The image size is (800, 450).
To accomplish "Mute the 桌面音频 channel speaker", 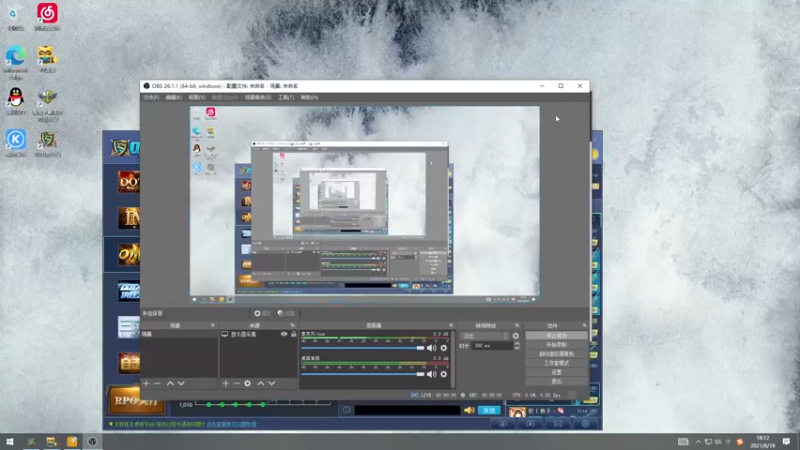I will pos(432,374).
